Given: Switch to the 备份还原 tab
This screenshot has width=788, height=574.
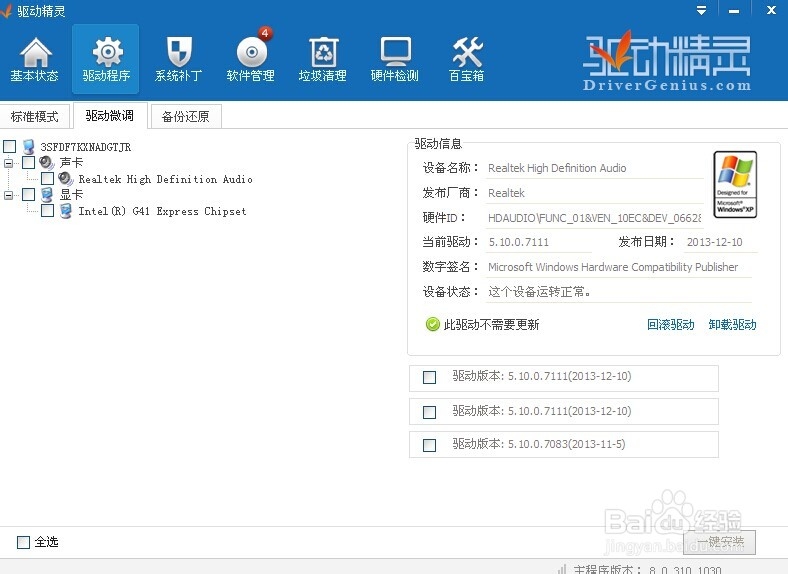Looking at the screenshot, I should (185, 116).
